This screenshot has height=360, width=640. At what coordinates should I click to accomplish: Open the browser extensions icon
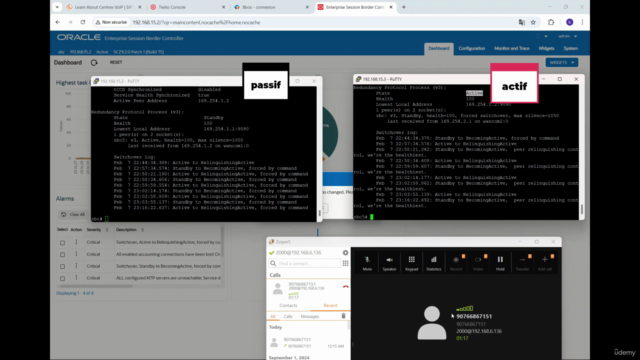coord(551,22)
